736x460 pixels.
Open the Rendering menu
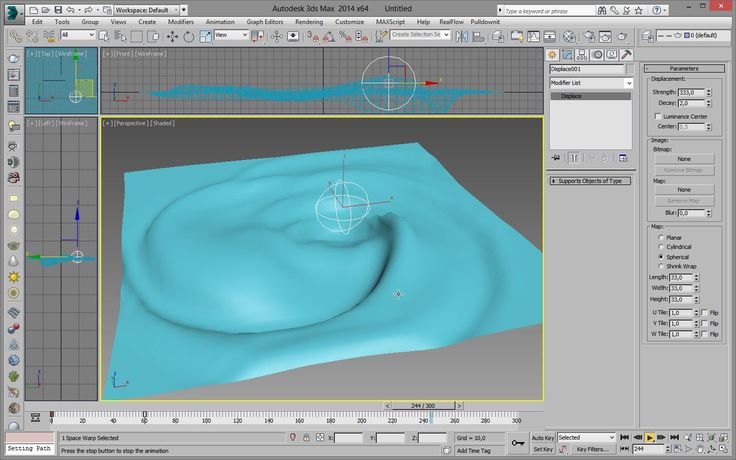pos(309,22)
